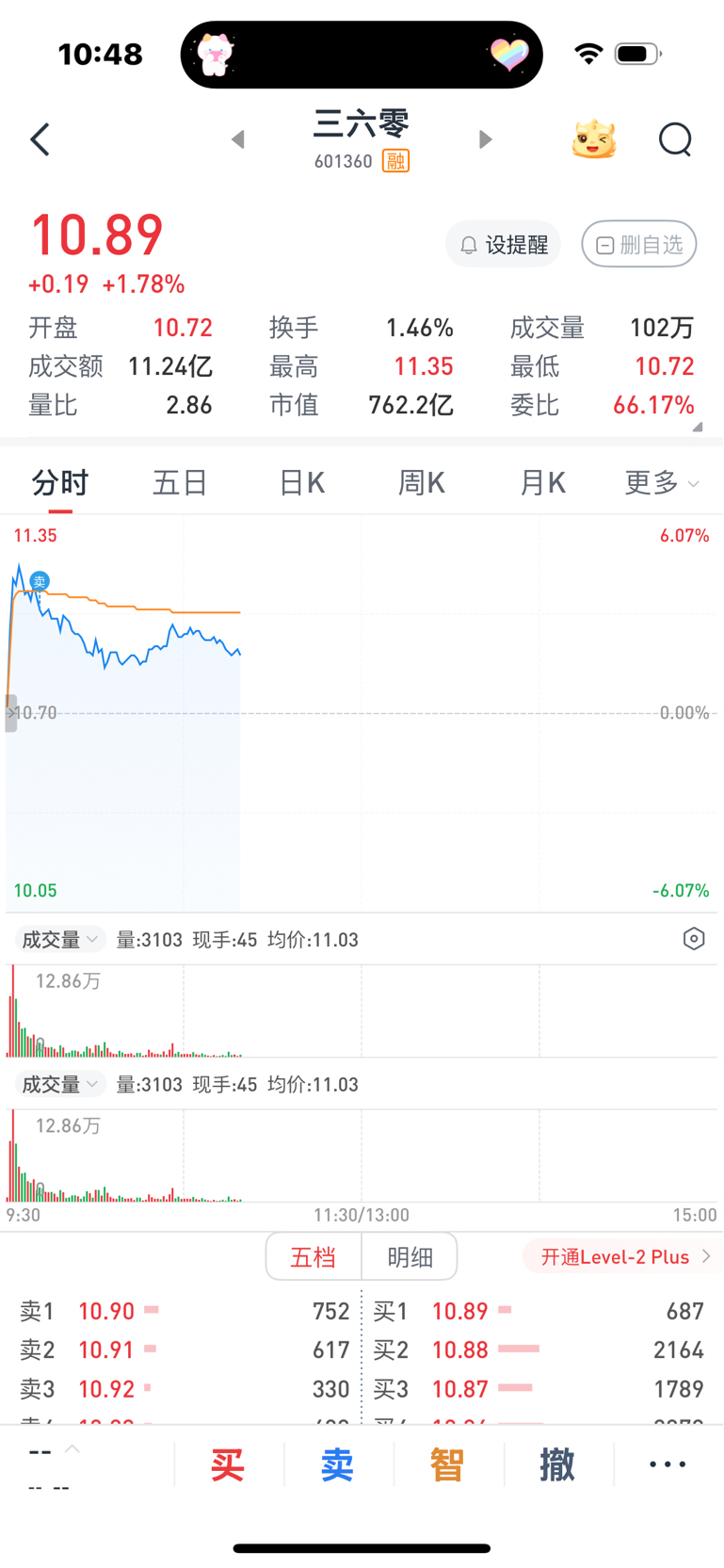Tap the blue 卖 marker on chart
This screenshot has width=724, height=1568.
(40, 581)
